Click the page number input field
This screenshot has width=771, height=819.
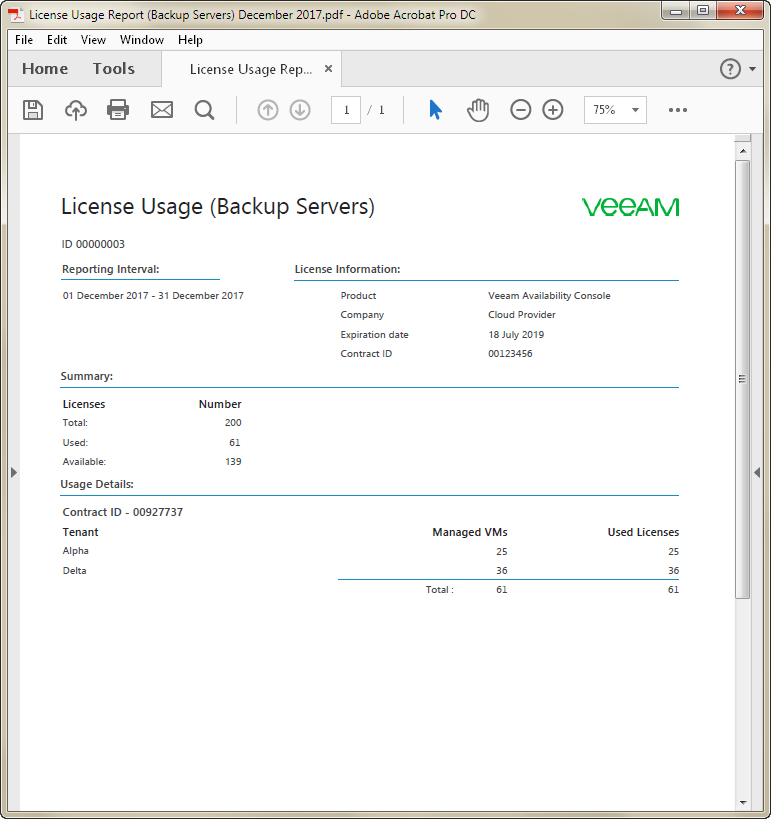[346, 110]
